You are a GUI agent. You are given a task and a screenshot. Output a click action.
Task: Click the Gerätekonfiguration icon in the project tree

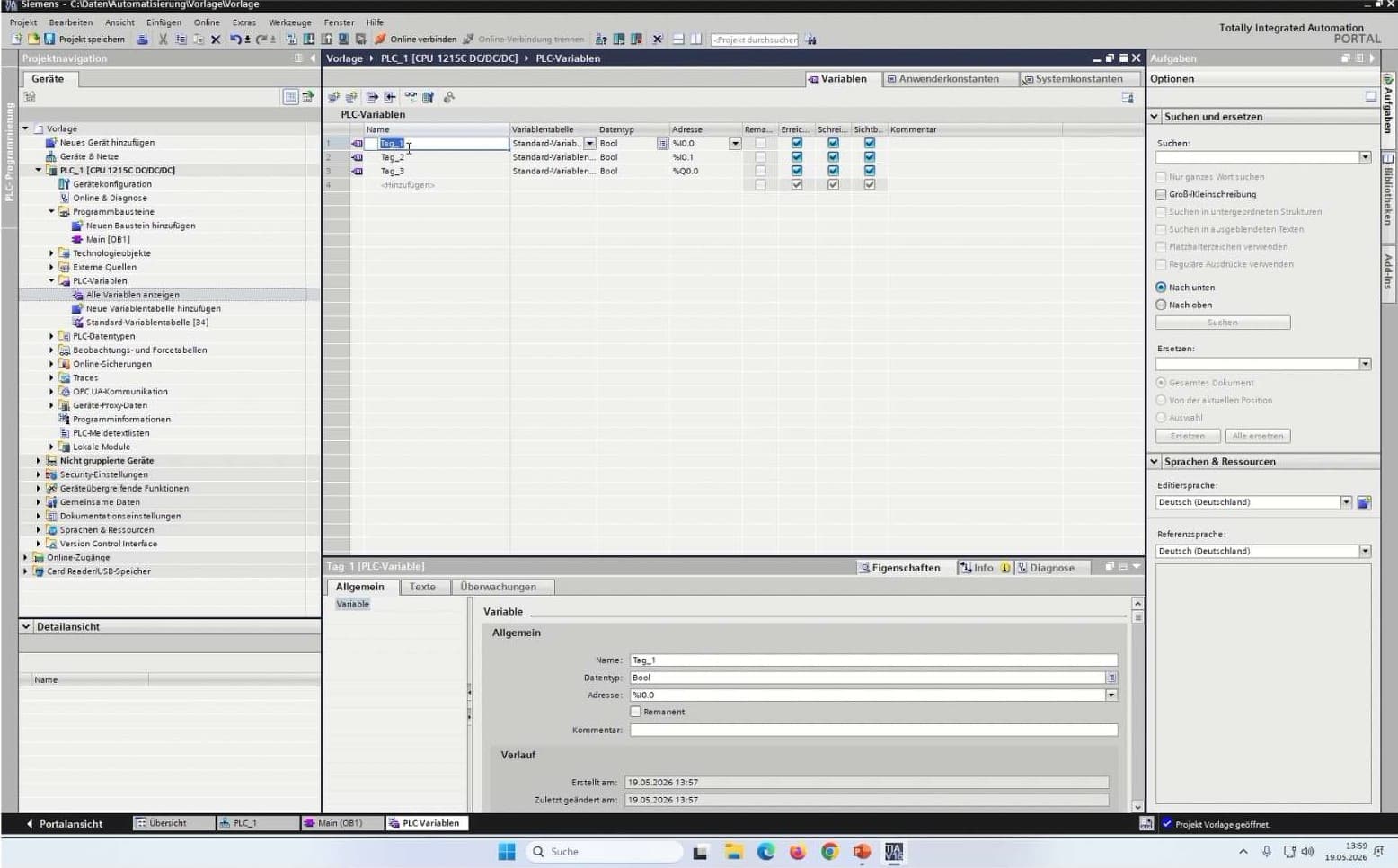[x=64, y=184]
